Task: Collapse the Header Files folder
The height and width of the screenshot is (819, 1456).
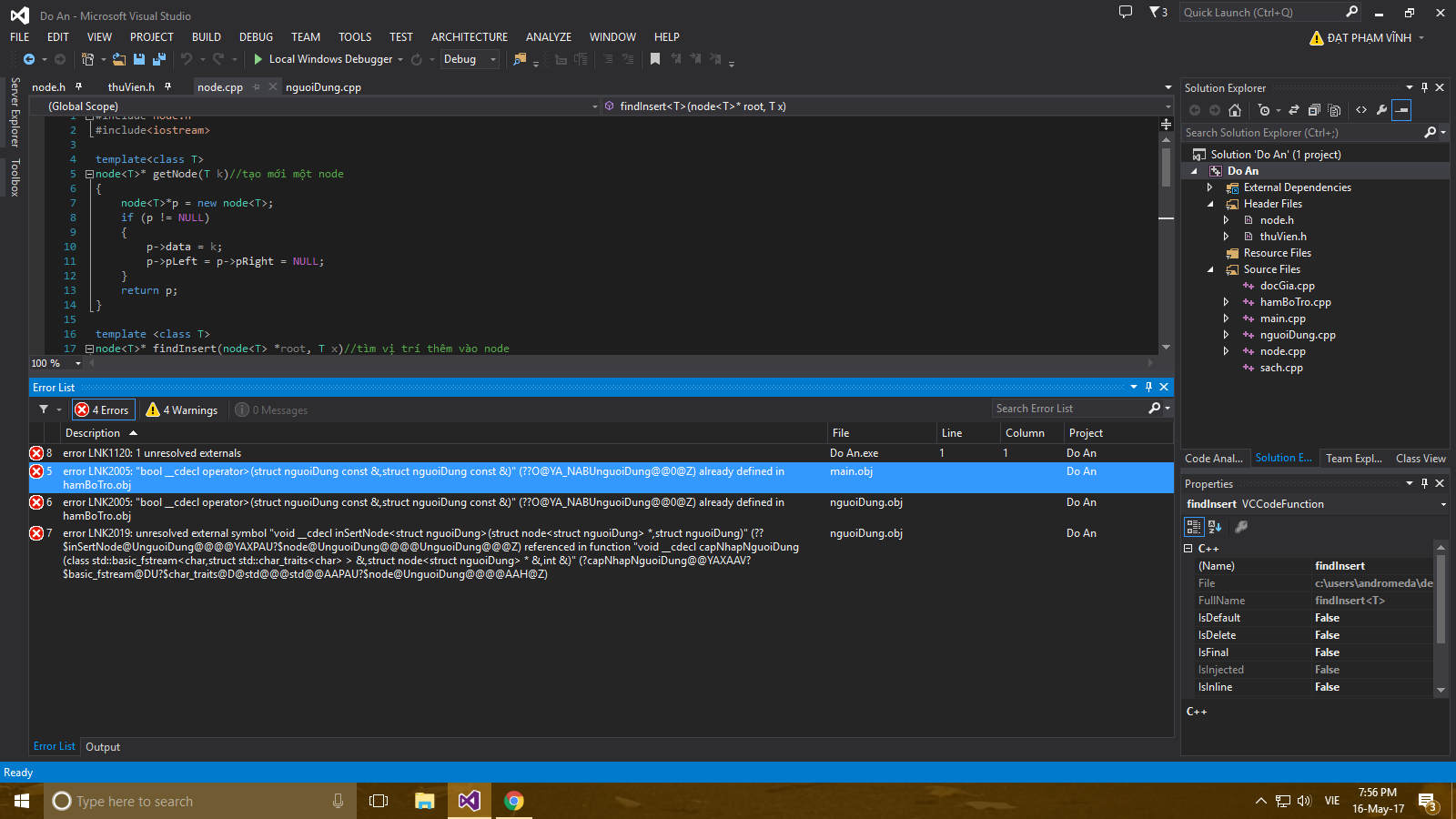Action: pyautogui.click(x=1210, y=204)
